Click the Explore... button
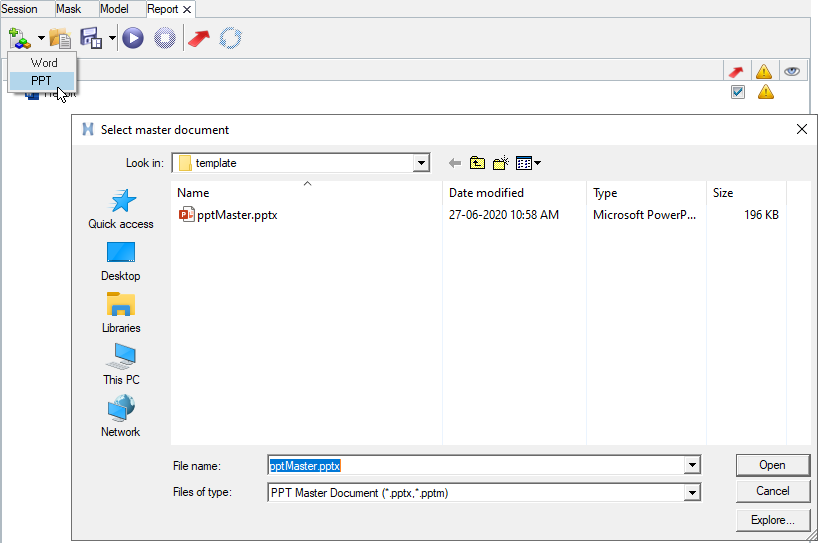818x543 pixels. click(773, 520)
